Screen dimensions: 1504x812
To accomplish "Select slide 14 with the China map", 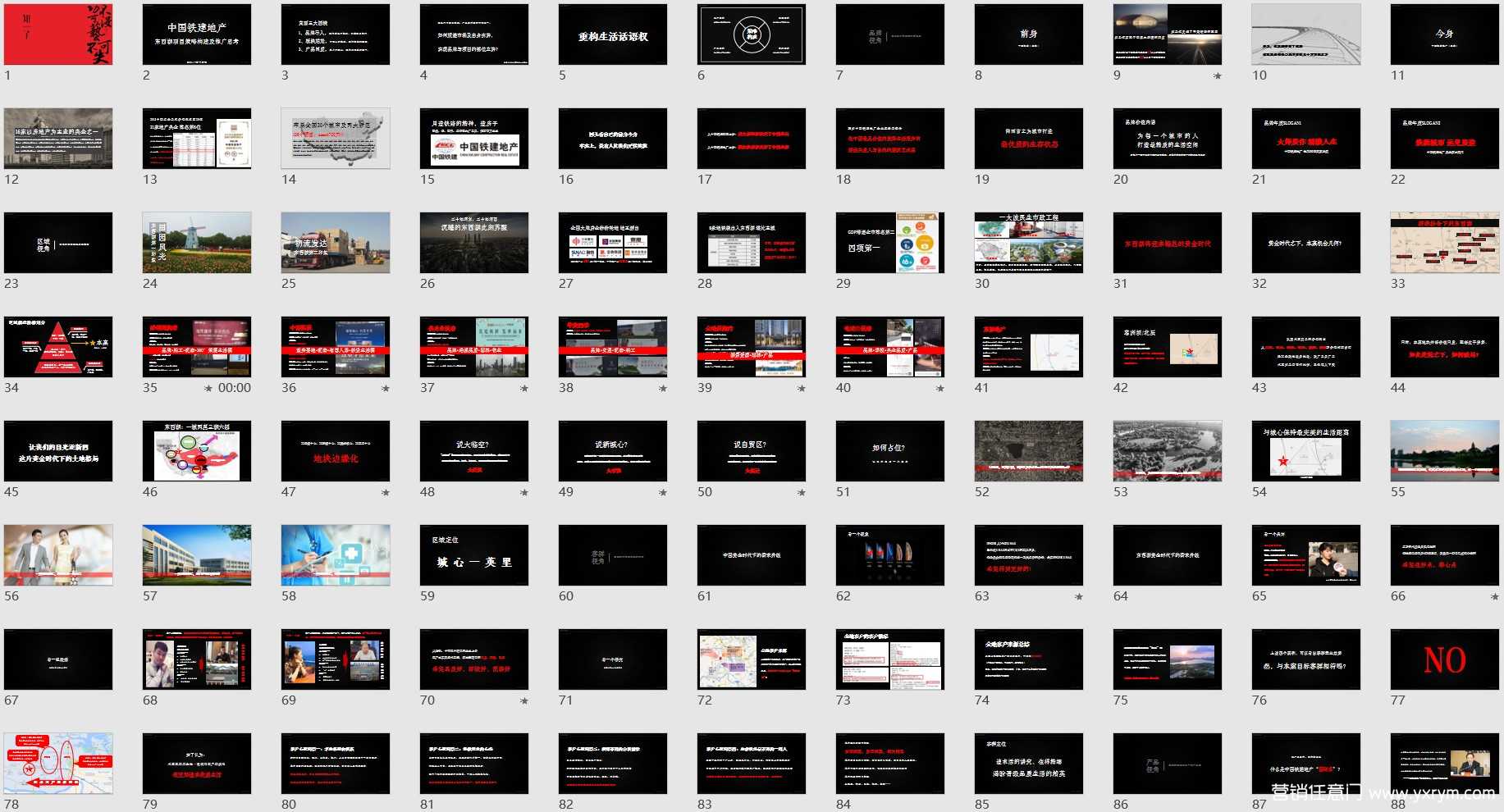I will [x=336, y=139].
